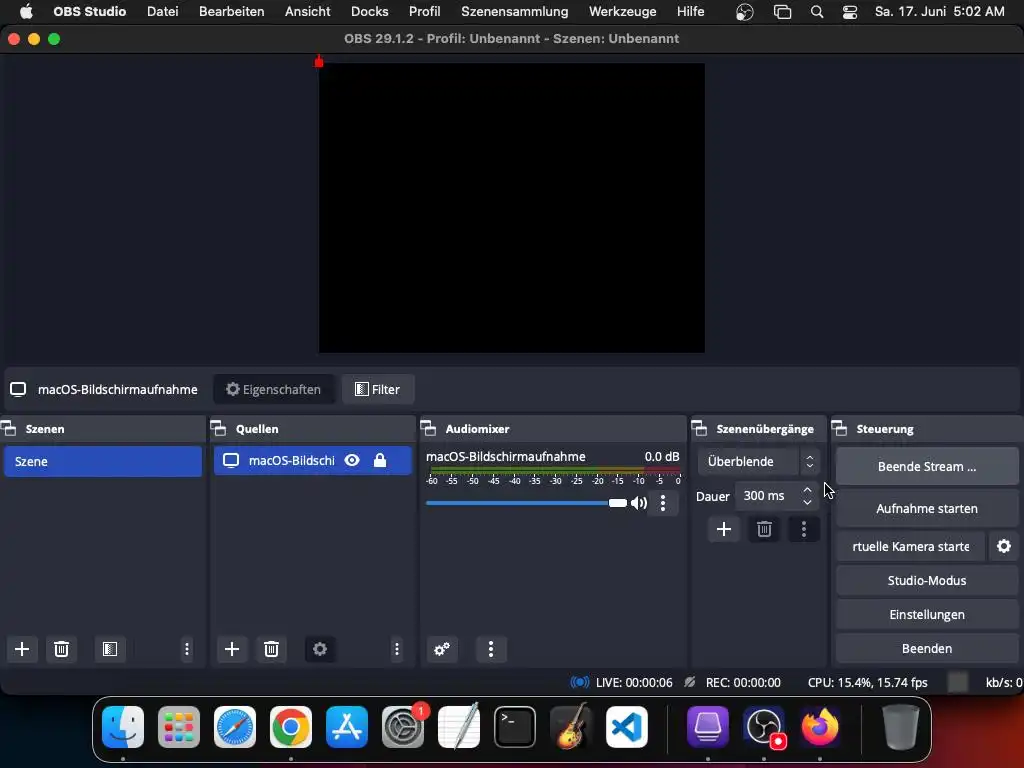Toggle lock on macOS-Bildschi source
This screenshot has width=1024, height=768.
pyautogui.click(x=380, y=460)
